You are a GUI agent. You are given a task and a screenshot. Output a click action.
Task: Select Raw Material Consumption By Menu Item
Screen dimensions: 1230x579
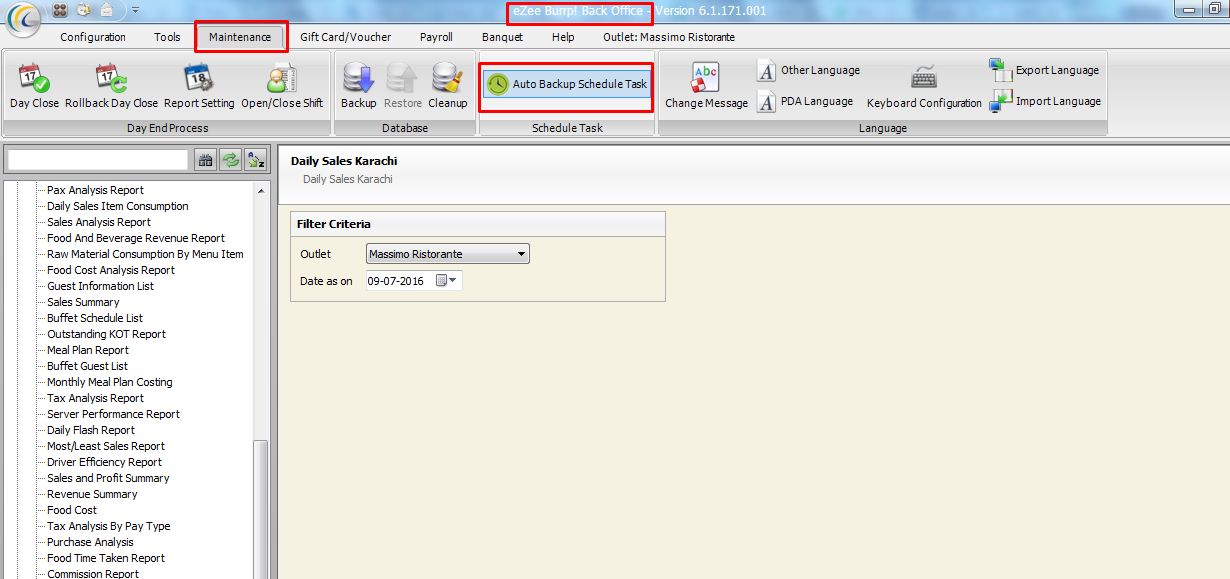coord(145,254)
